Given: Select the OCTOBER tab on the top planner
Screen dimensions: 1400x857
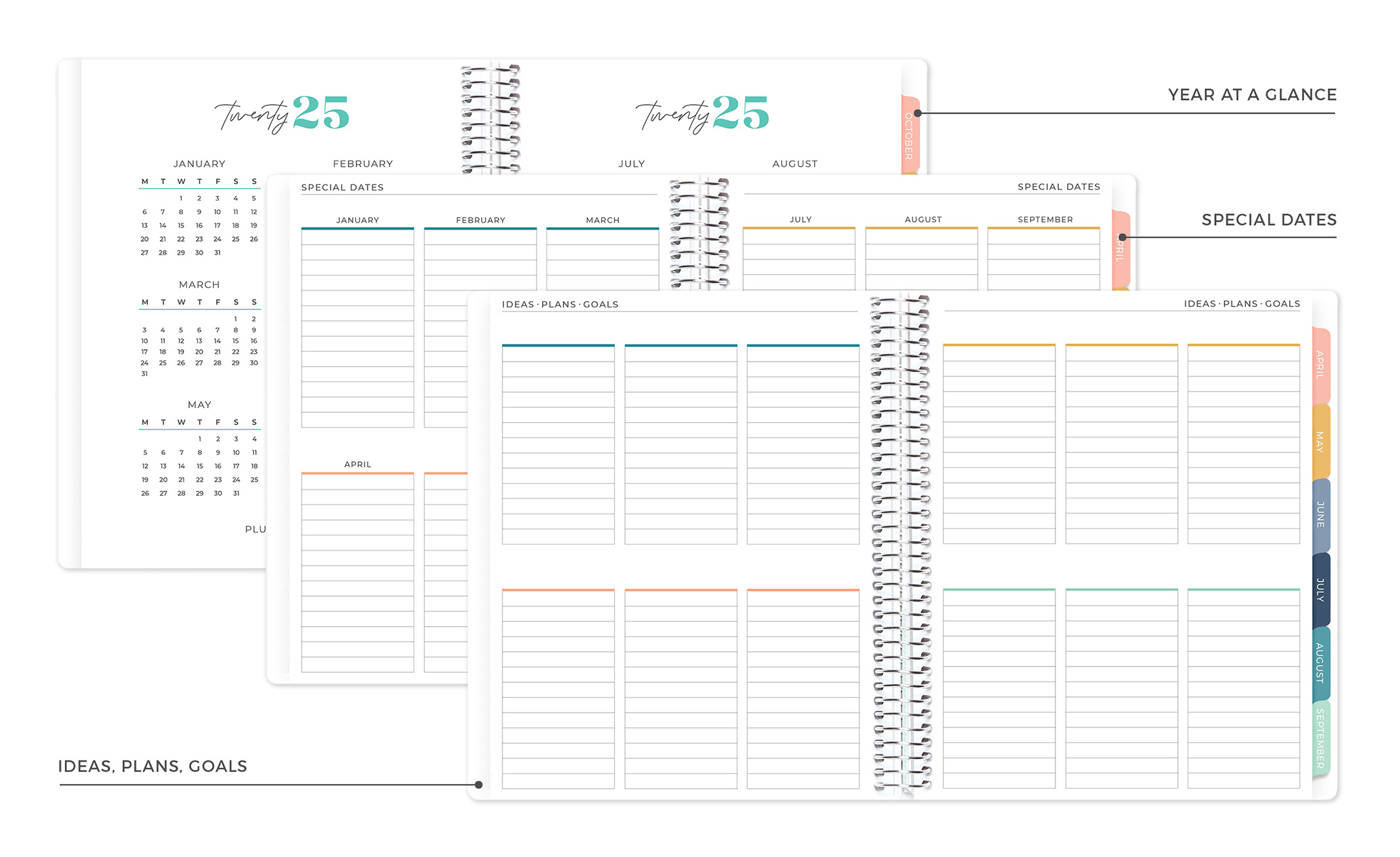Looking at the screenshot, I should point(909,132).
